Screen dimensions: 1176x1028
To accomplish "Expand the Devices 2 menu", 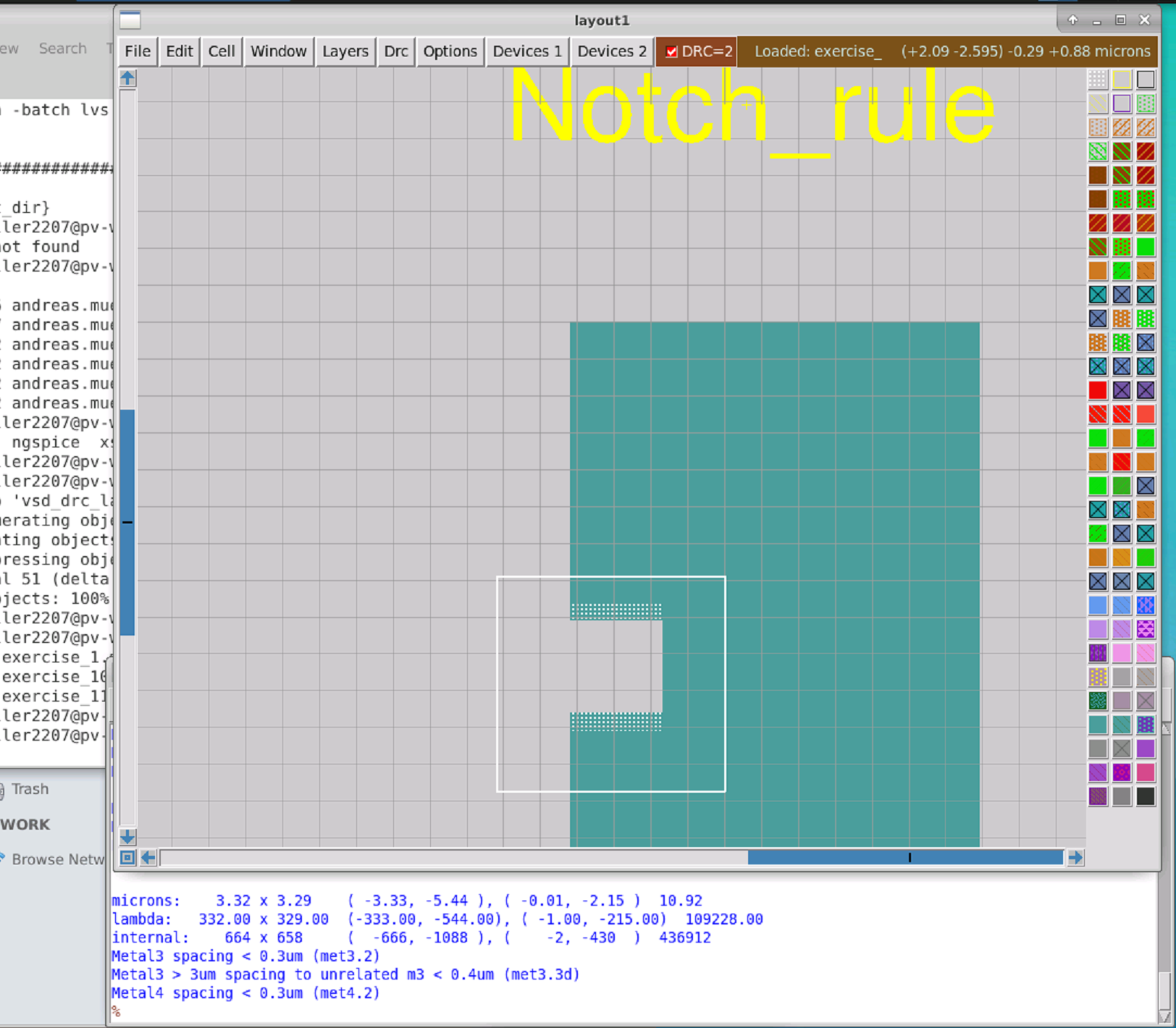I will point(613,51).
